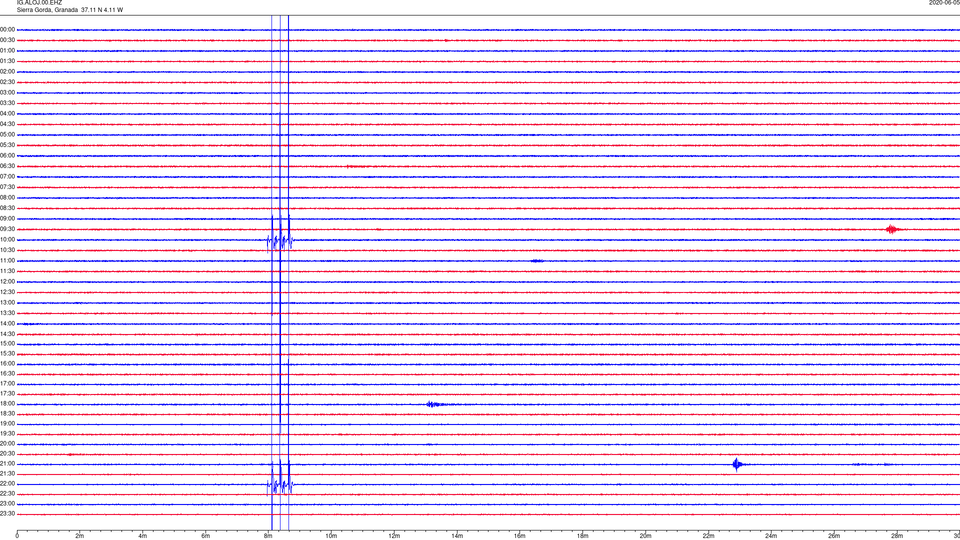Image resolution: width=960 pixels, height=540 pixels.
Task: Click the 16m tick label on the time axis
Action: [520, 536]
